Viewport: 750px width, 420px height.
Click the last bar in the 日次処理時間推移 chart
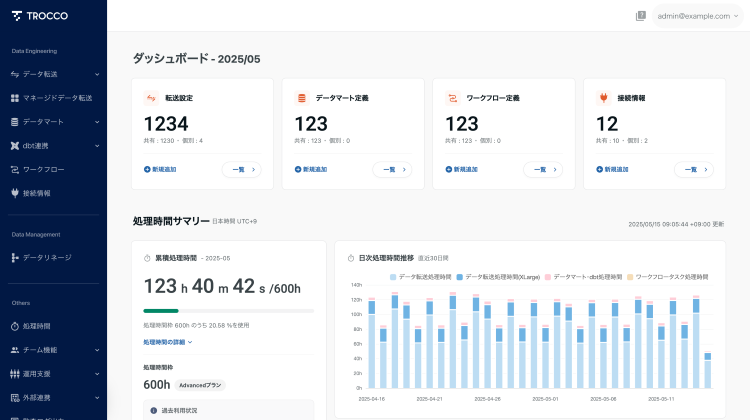click(707, 370)
